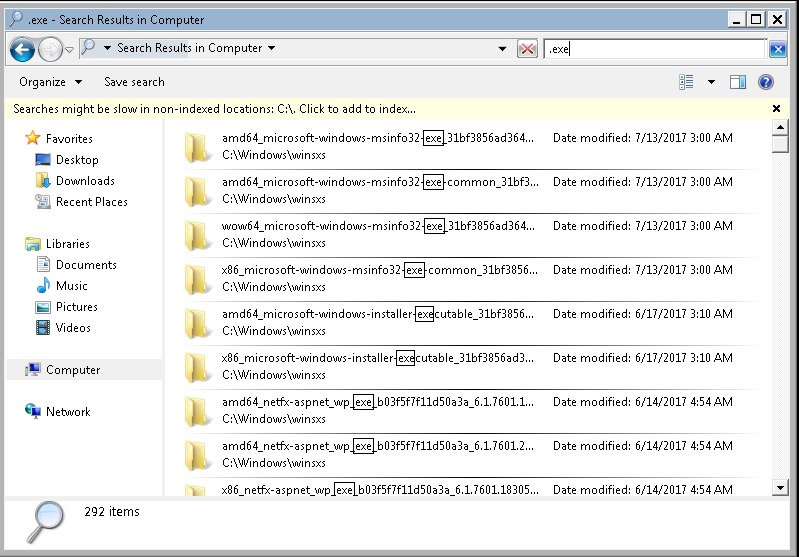Go back with the blue Back arrow

(x=22, y=49)
